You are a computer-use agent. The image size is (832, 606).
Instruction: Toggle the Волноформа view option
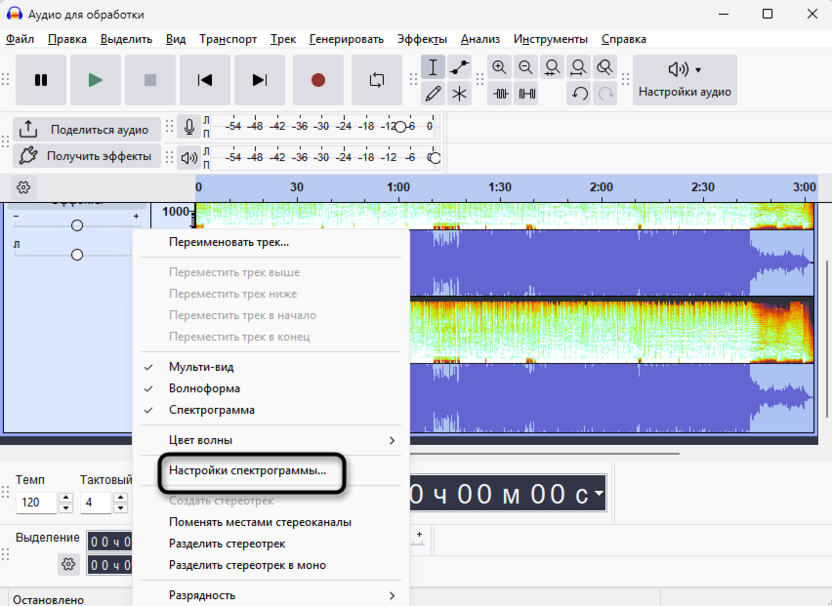click(204, 388)
